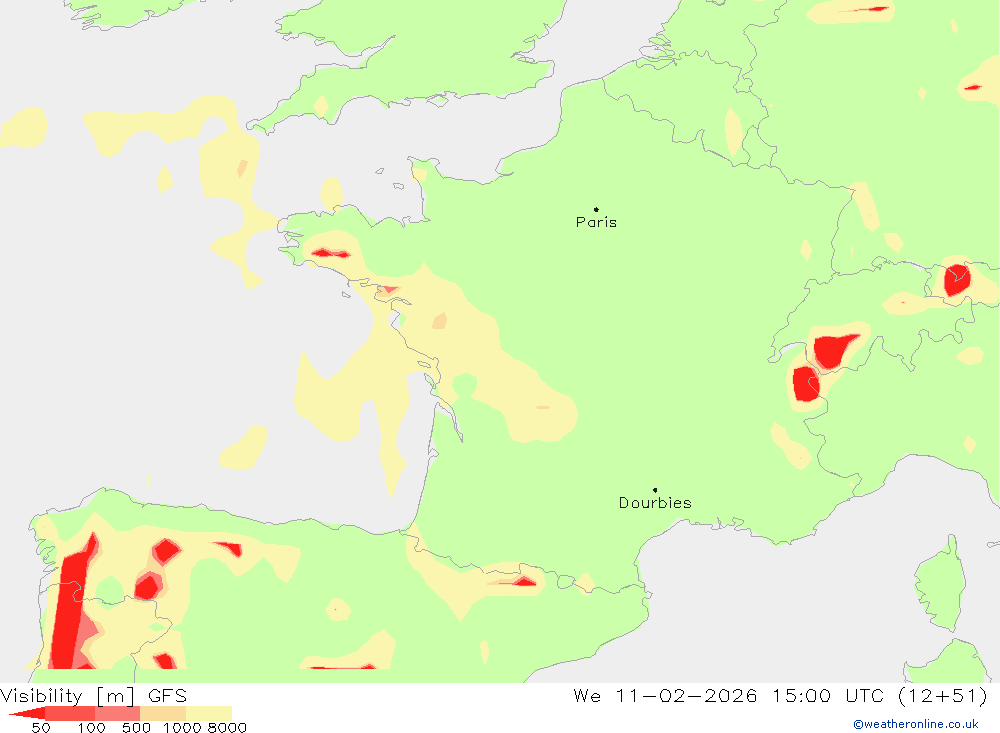Click the 100-500 legend color swatch
This screenshot has height=733, width=1000.
(x=117, y=713)
